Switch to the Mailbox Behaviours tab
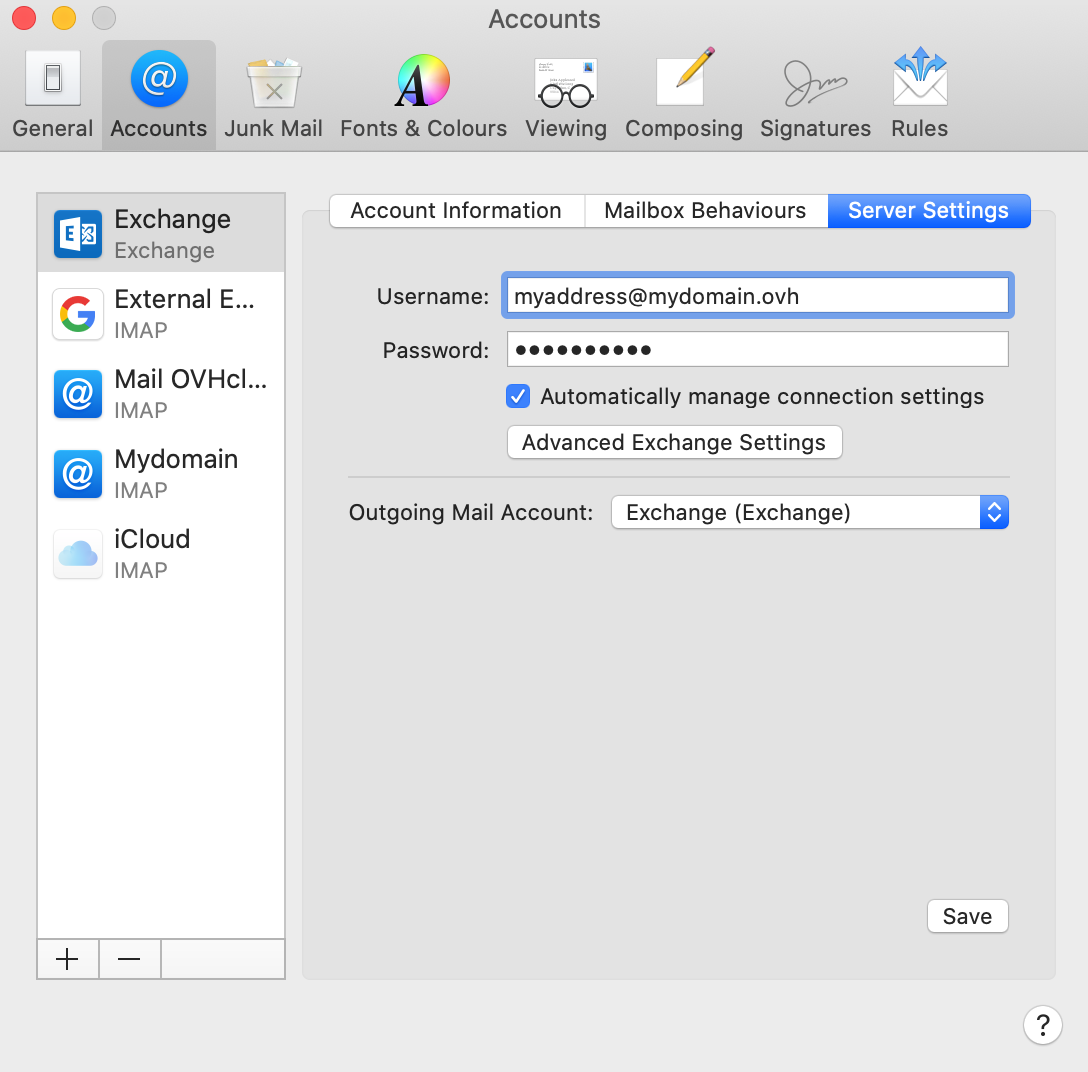1088x1072 pixels. pos(705,210)
